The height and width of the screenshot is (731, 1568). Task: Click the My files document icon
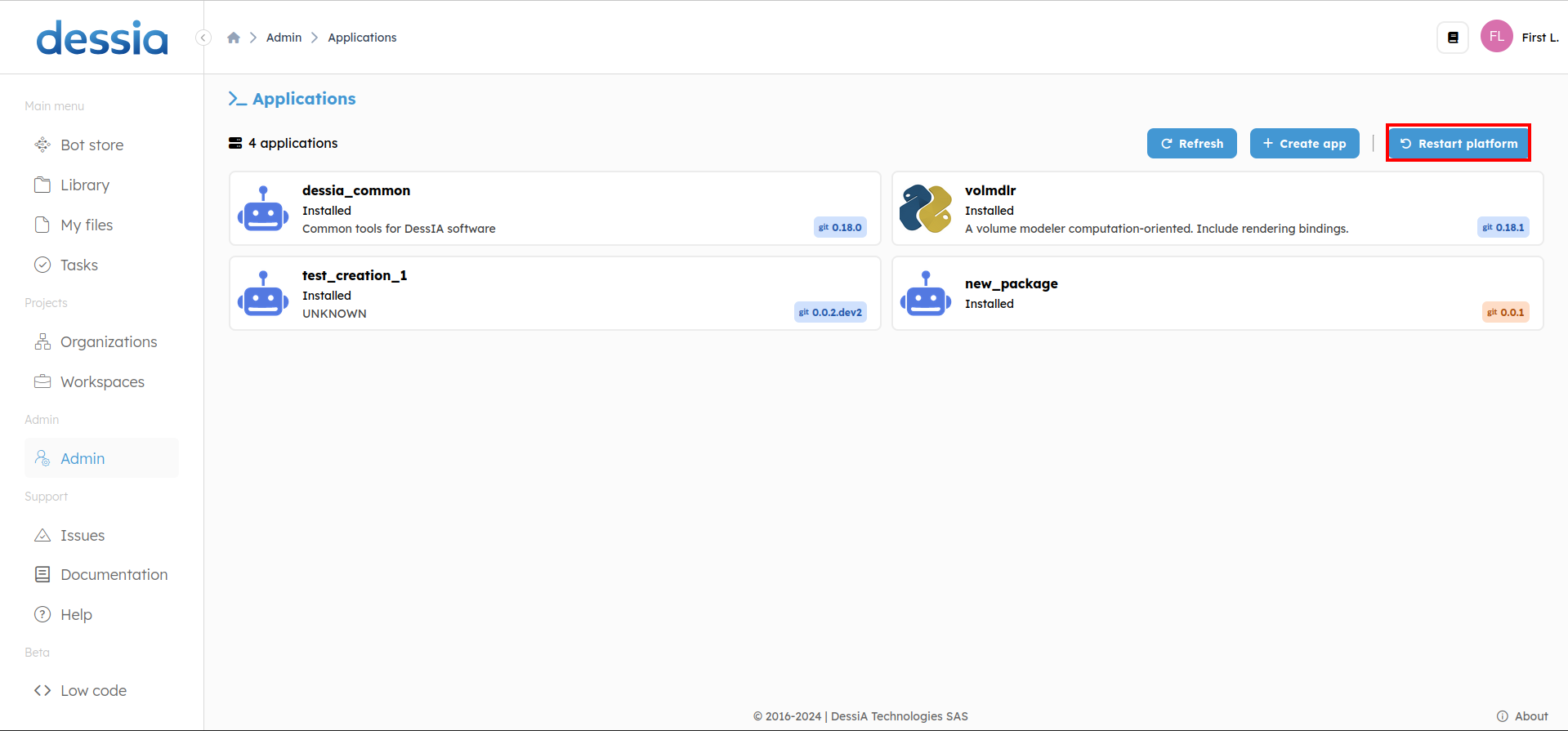42,225
